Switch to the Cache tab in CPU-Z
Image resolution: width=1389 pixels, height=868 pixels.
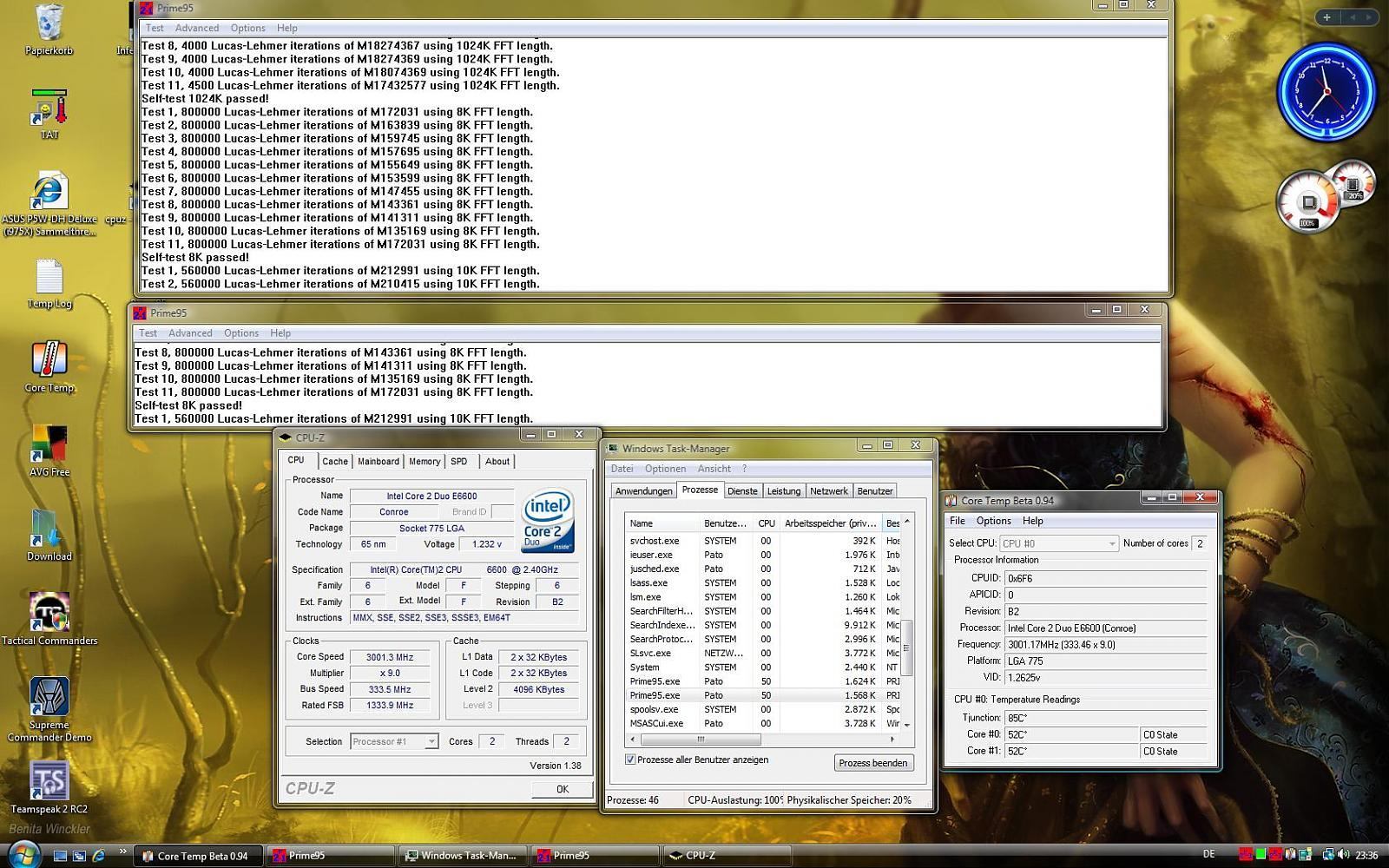(335, 462)
